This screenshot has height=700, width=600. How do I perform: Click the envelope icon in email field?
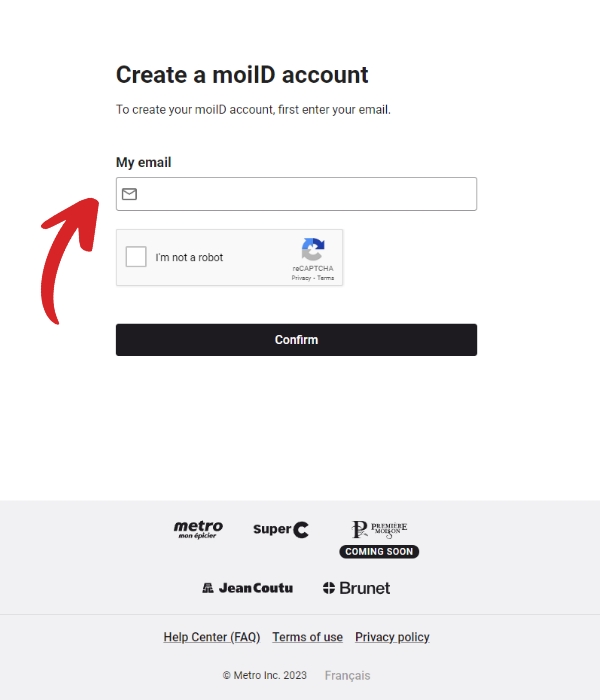[129, 194]
